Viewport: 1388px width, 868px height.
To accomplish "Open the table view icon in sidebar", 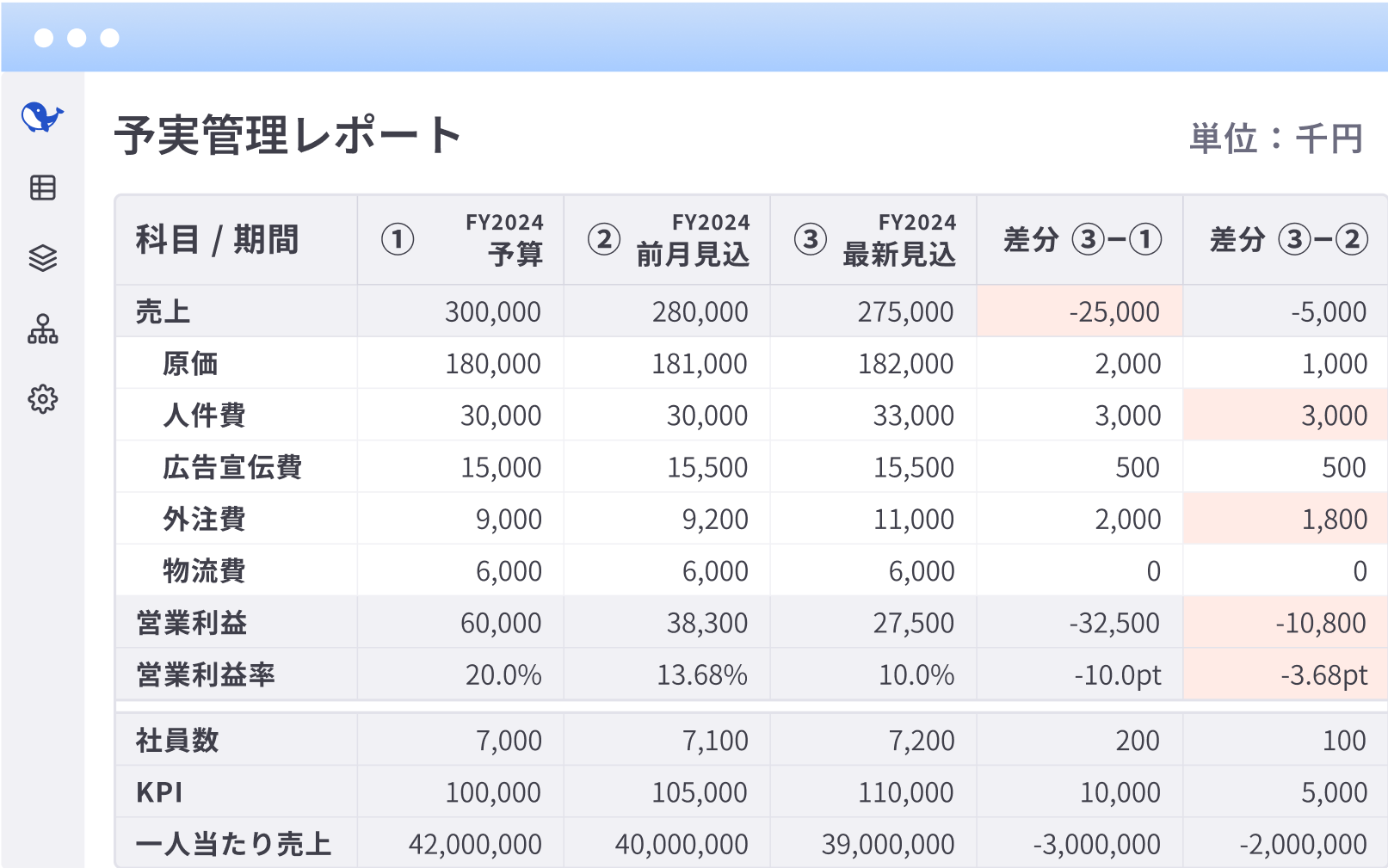I will [x=42, y=188].
